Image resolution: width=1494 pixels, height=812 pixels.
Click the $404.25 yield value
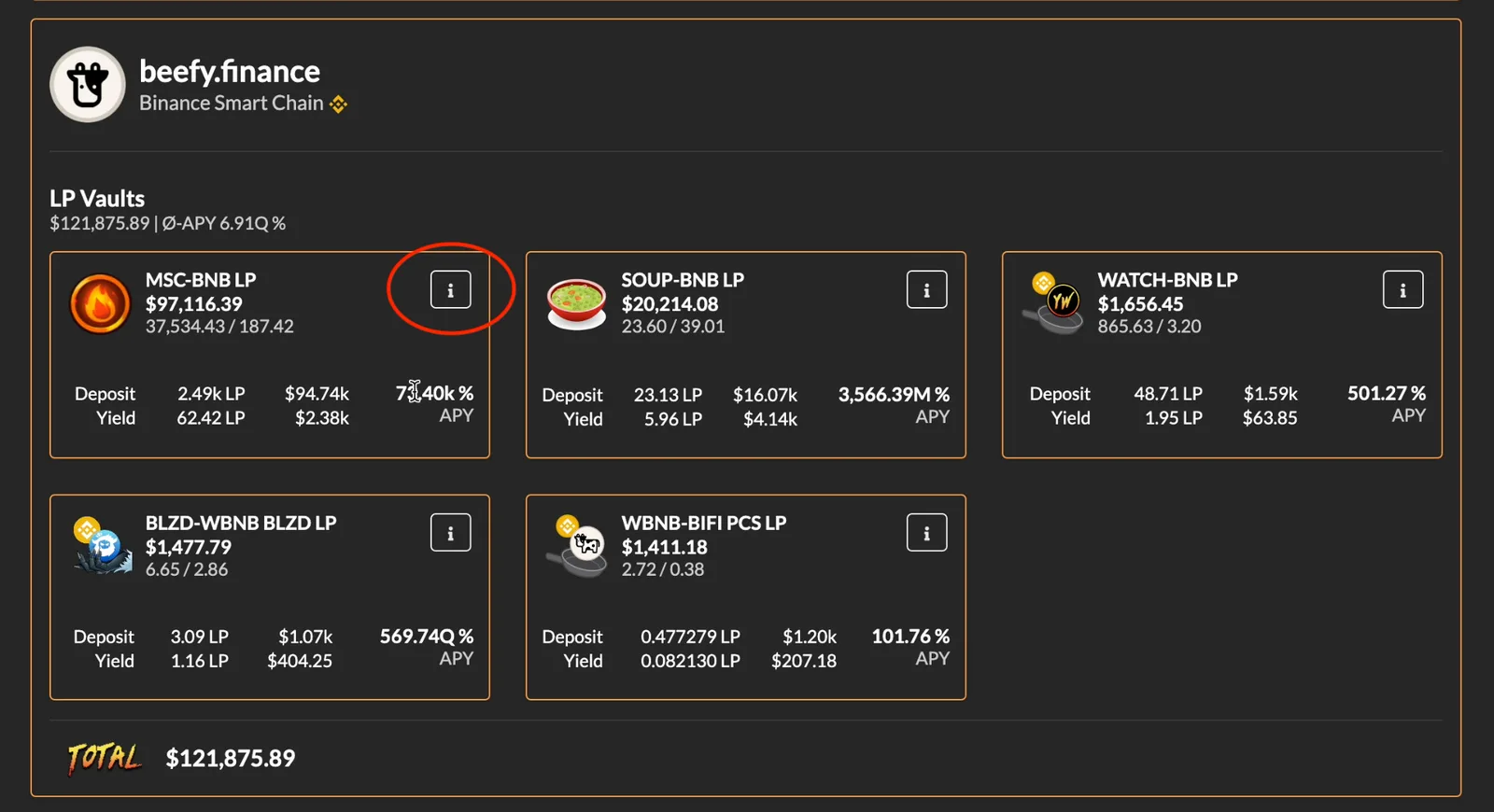pyautogui.click(x=300, y=661)
